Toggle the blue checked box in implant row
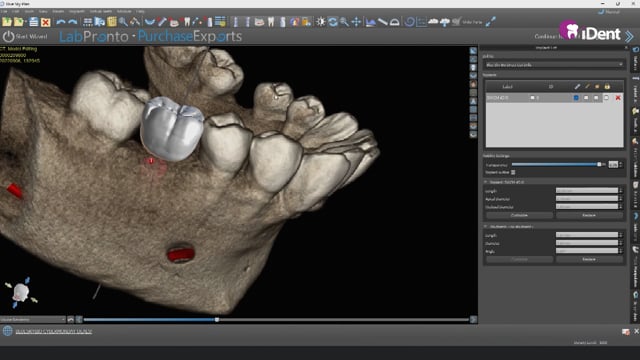The image size is (640, 360). tap(576, 98)
